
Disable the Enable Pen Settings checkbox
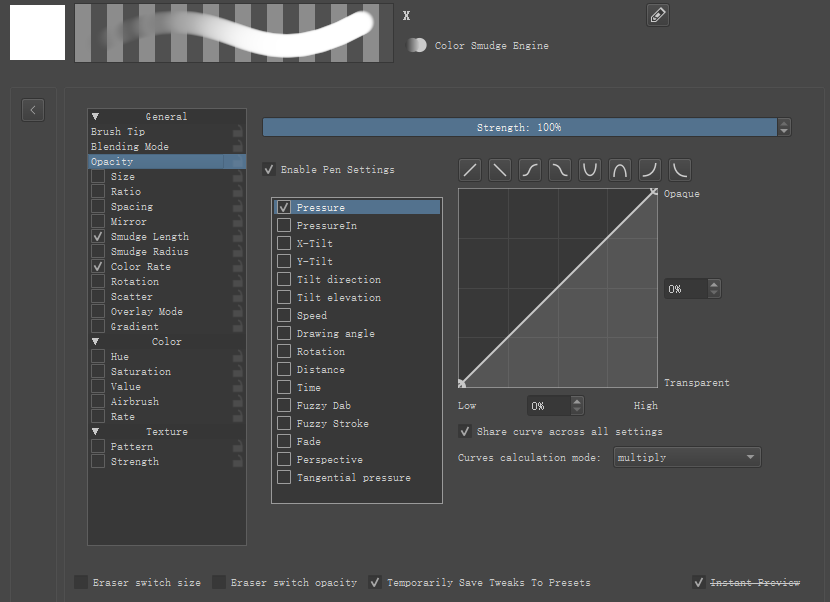click(x=269, y=170)
